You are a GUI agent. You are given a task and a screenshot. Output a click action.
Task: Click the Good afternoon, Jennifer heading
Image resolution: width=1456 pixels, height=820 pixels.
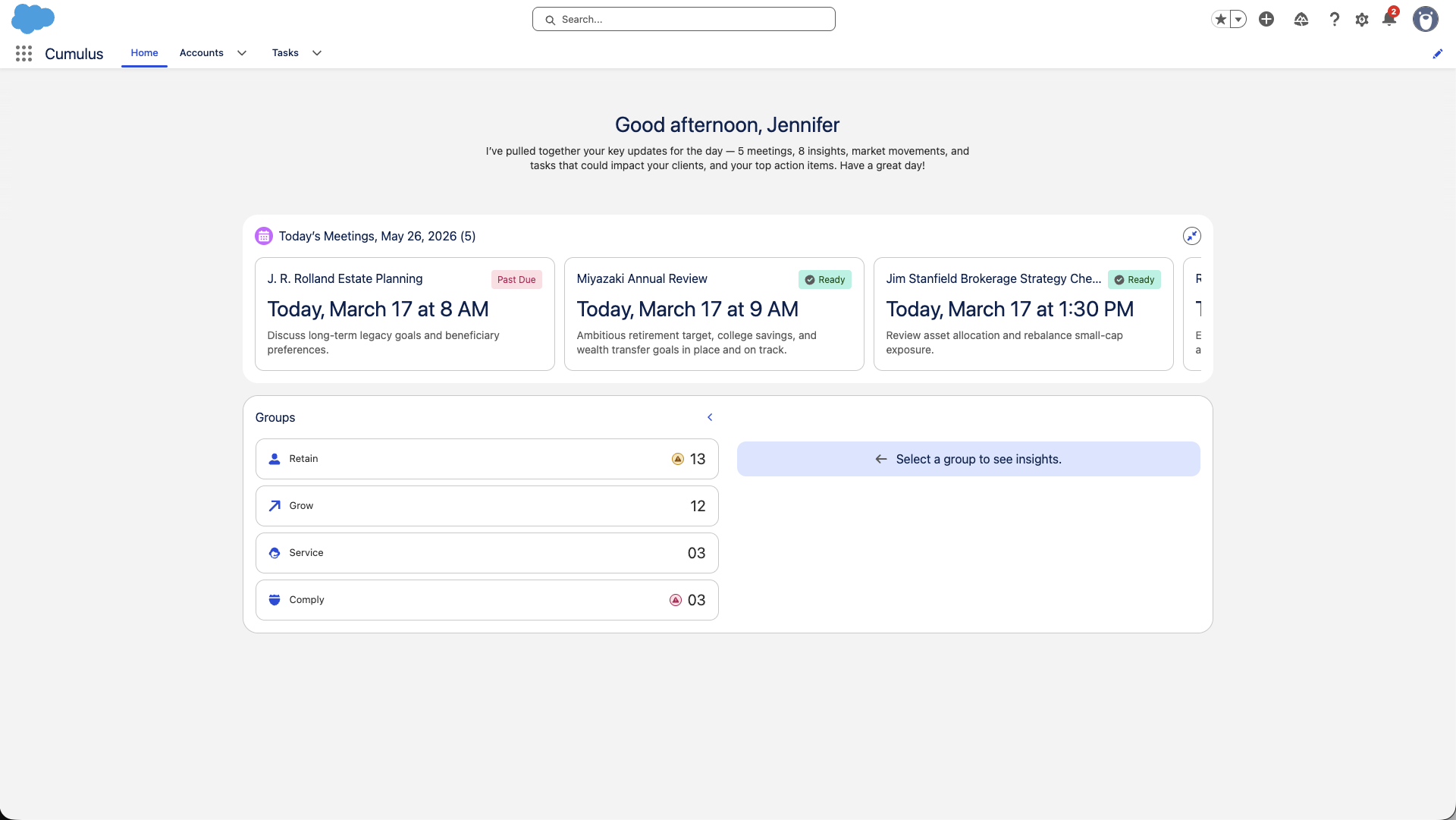[x=727, y=124]
